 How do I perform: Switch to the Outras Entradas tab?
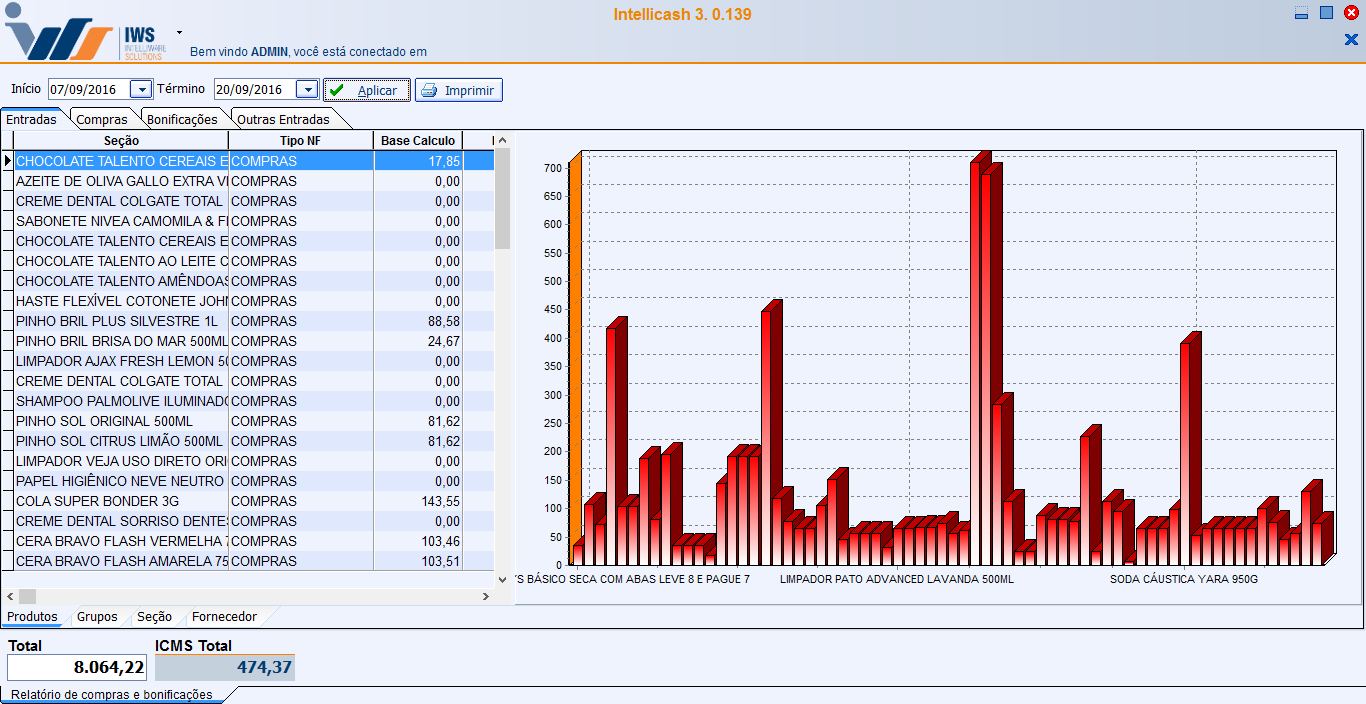(x=283, y=119)
